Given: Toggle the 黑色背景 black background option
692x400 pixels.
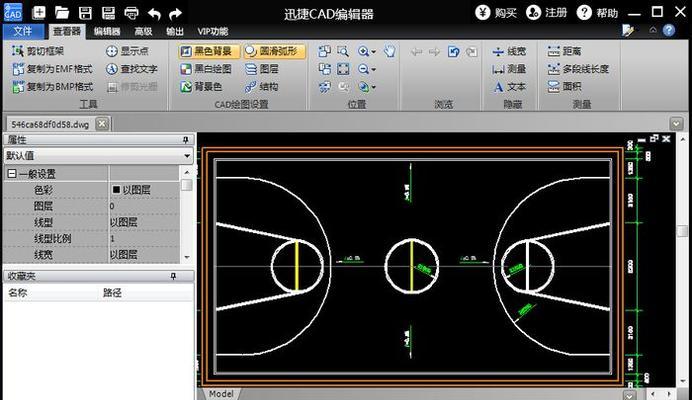Looking at the screenshot, I should pos(209,51).
